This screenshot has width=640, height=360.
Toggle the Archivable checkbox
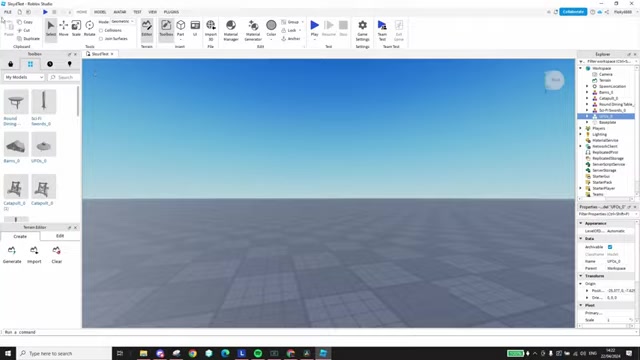click(610, 247)
